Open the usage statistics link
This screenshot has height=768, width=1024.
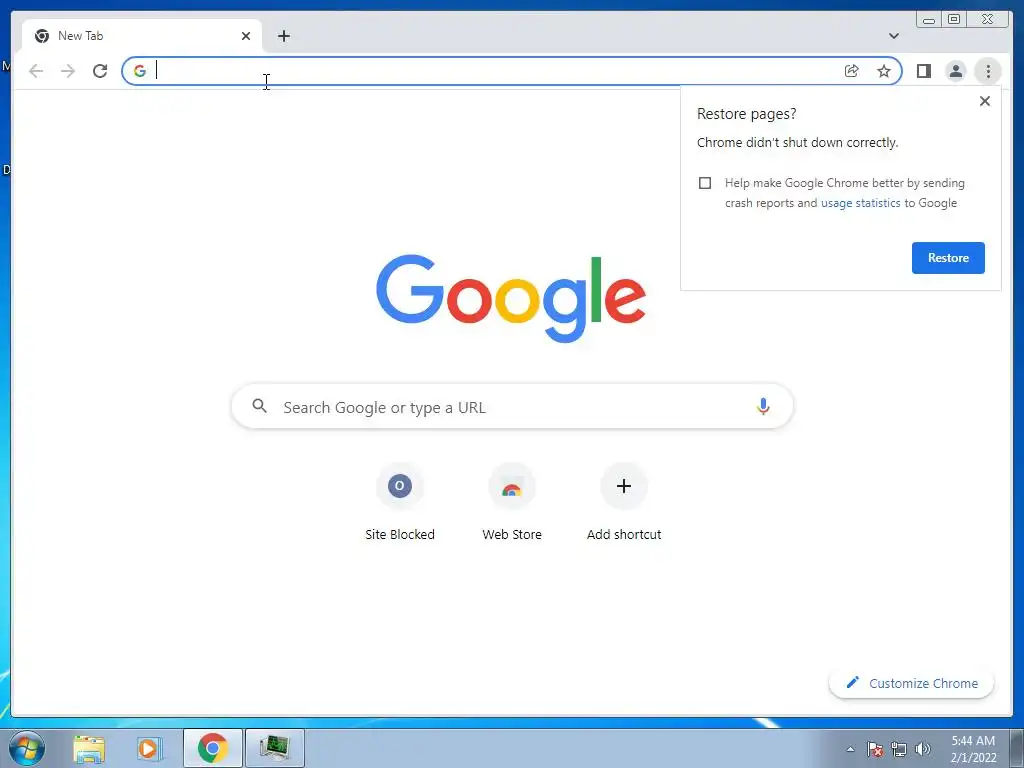(x=860, y=203)
